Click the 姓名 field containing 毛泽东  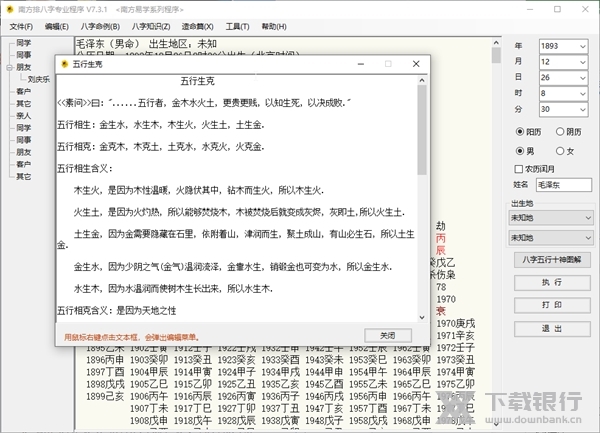click(x=563, y=185)
